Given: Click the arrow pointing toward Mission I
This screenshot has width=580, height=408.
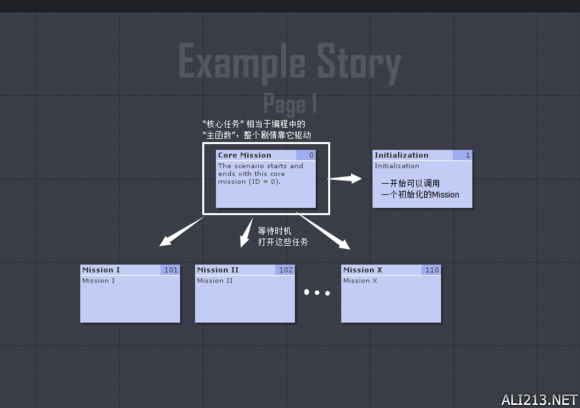Looking at the screenshot, I should pos(181,232).
